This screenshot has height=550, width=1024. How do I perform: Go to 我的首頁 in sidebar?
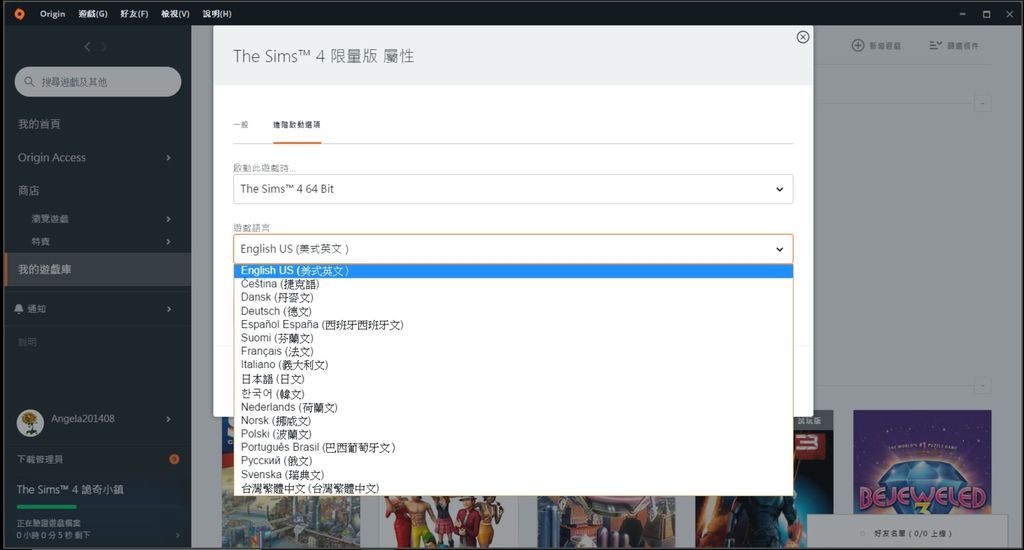39,124
